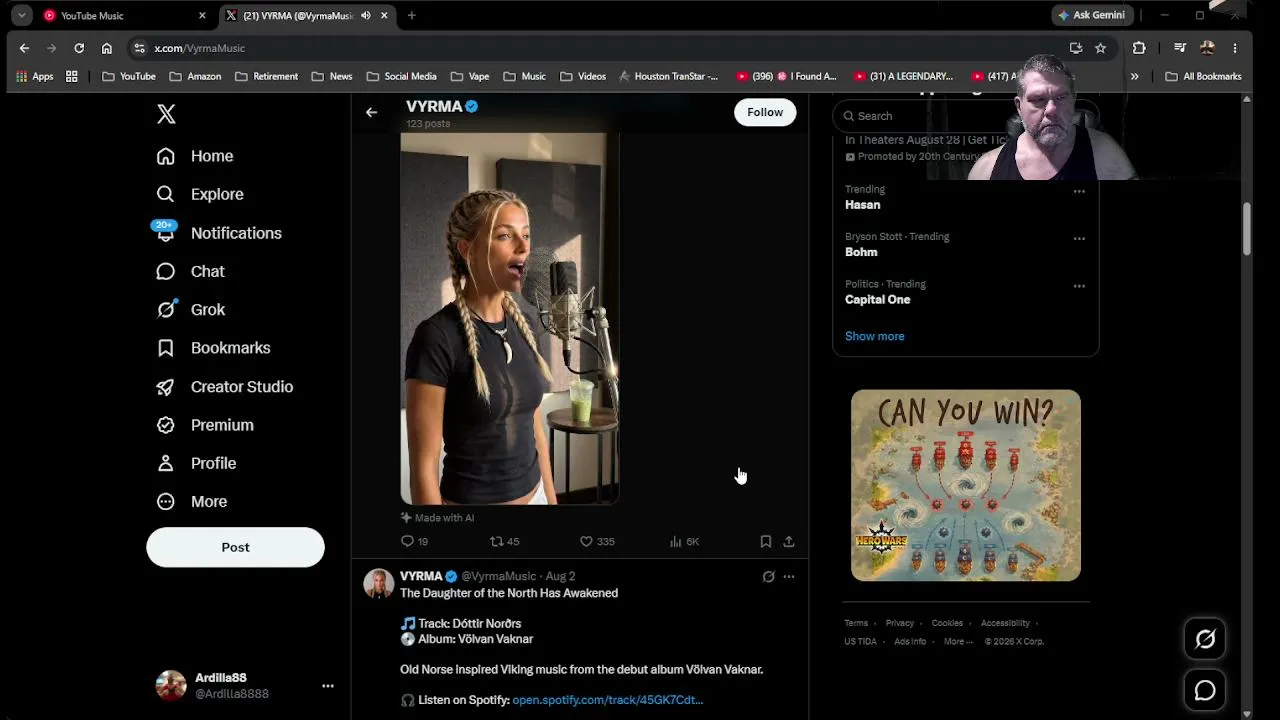The height and width of the screenshot is (720, 1280).
Task: Reply to the post with 19 replies
Action: [x=414, y=541]
